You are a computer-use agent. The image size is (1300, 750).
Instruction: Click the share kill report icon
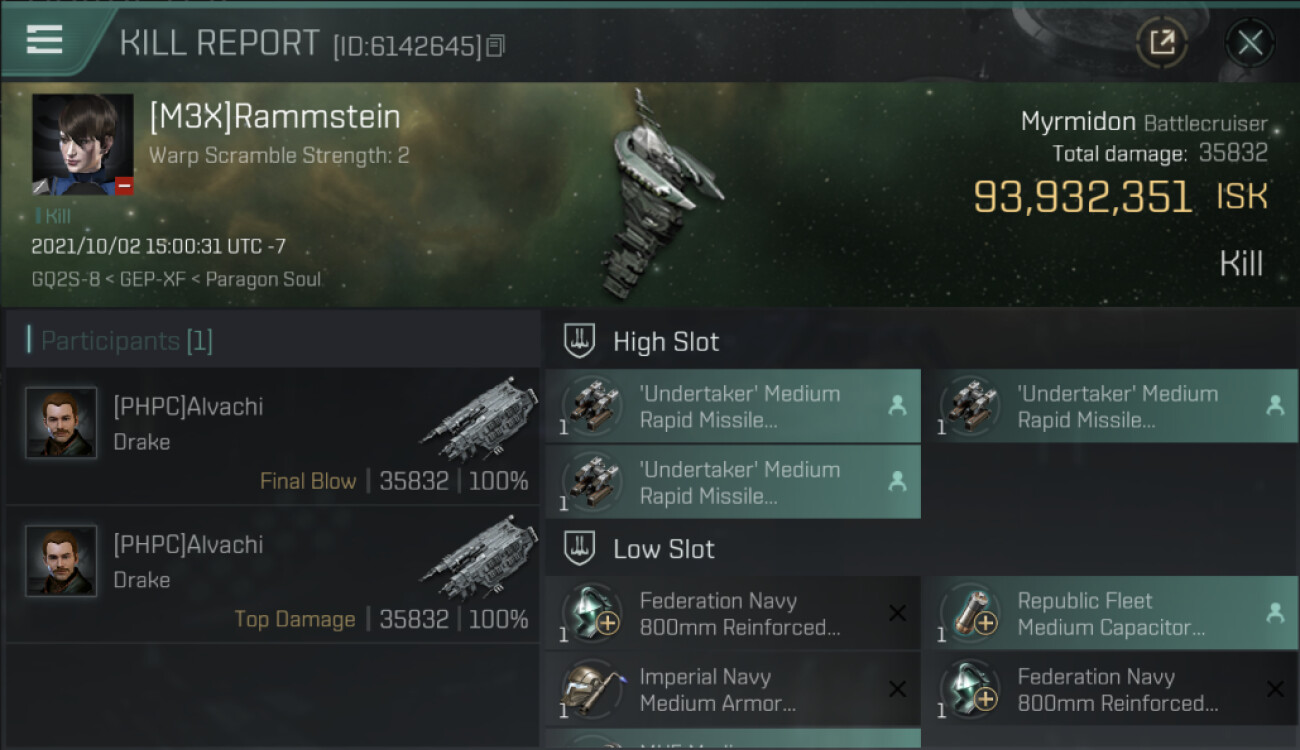click(x=1161, y=42)
